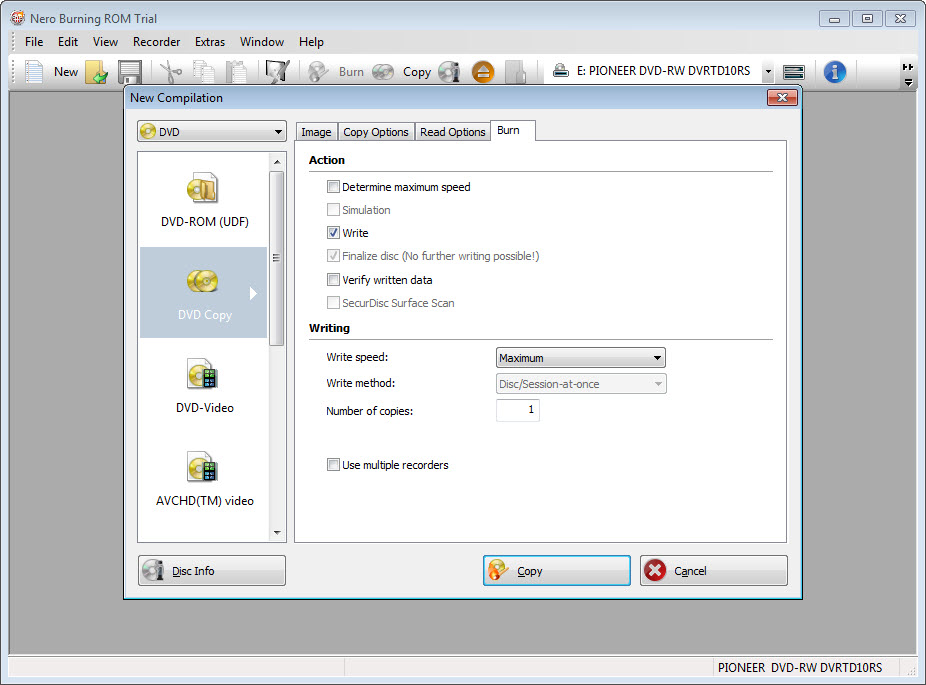Click status bar PIONEER DVD-RW DVRTD10RS text

pos(800,668)
